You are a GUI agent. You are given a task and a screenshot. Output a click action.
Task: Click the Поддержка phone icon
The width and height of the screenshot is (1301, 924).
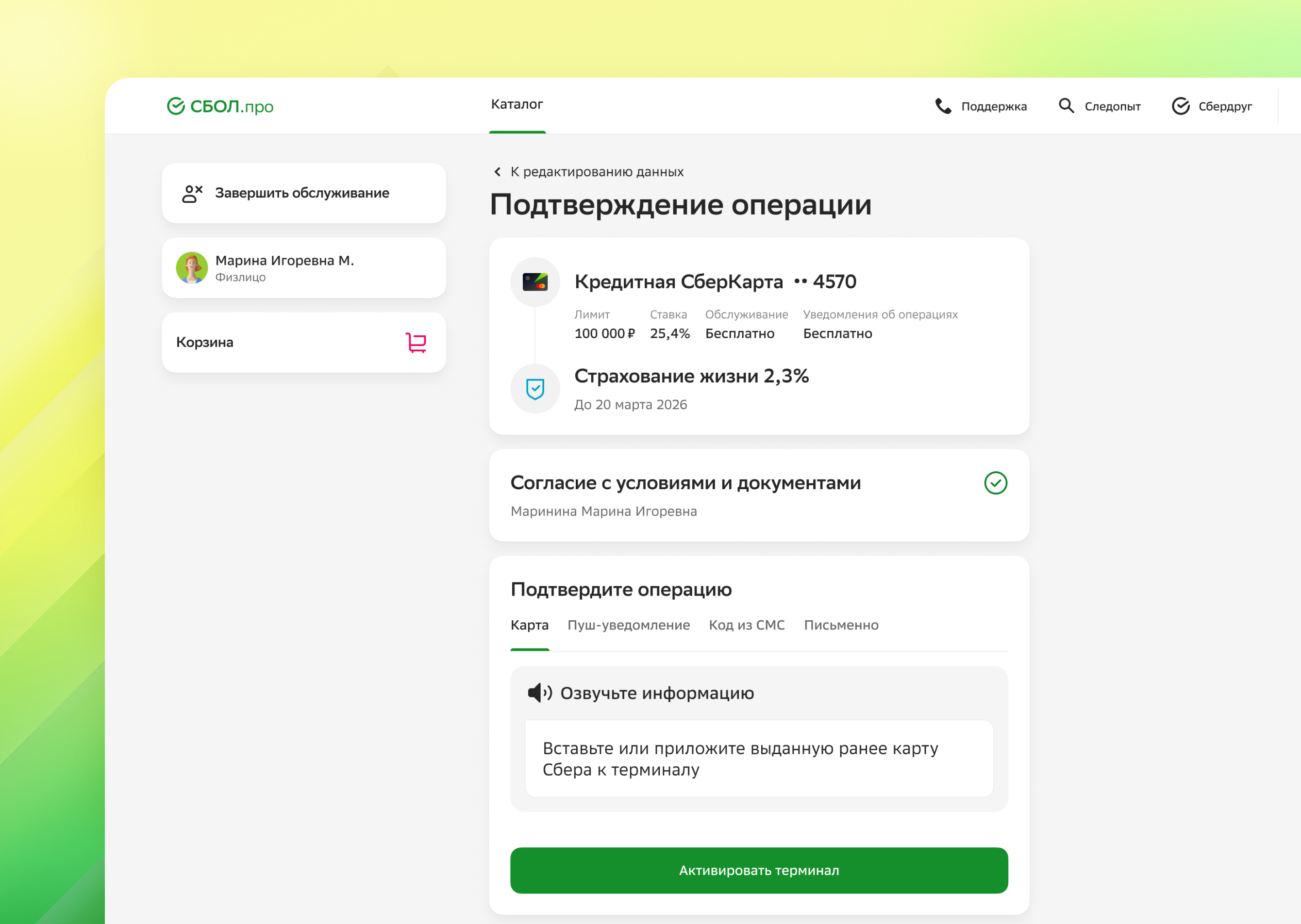point(943,106)
